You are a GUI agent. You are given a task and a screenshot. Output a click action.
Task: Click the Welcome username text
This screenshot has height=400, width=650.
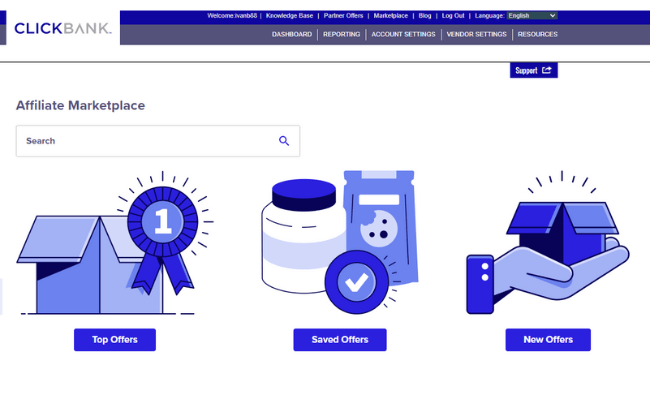(232, 16)
